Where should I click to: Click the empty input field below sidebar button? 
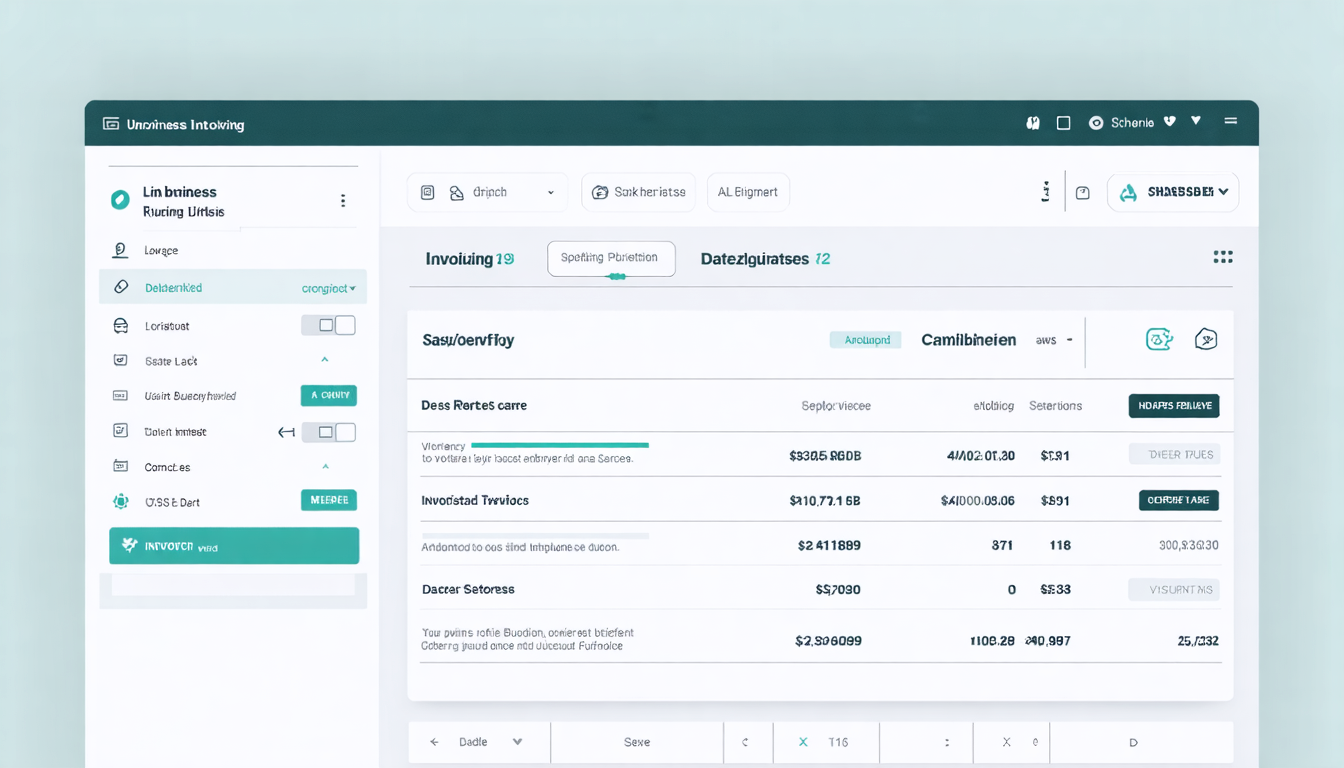click(233, 585)
